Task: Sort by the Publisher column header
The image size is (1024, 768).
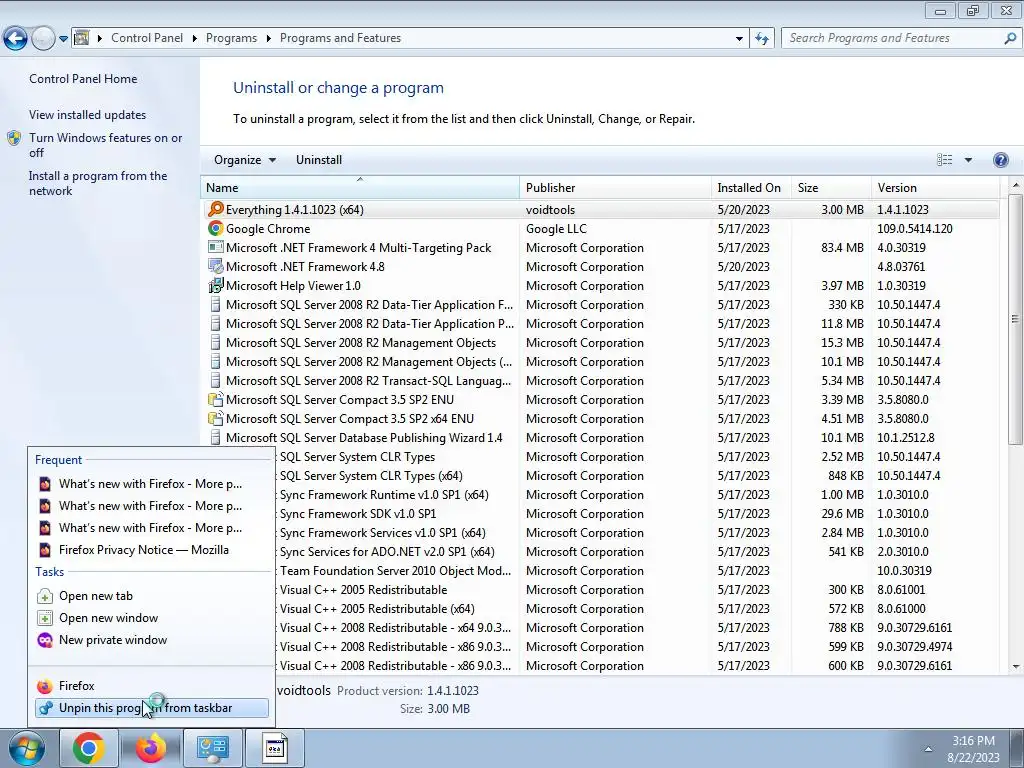Action: tap(615, 187)
